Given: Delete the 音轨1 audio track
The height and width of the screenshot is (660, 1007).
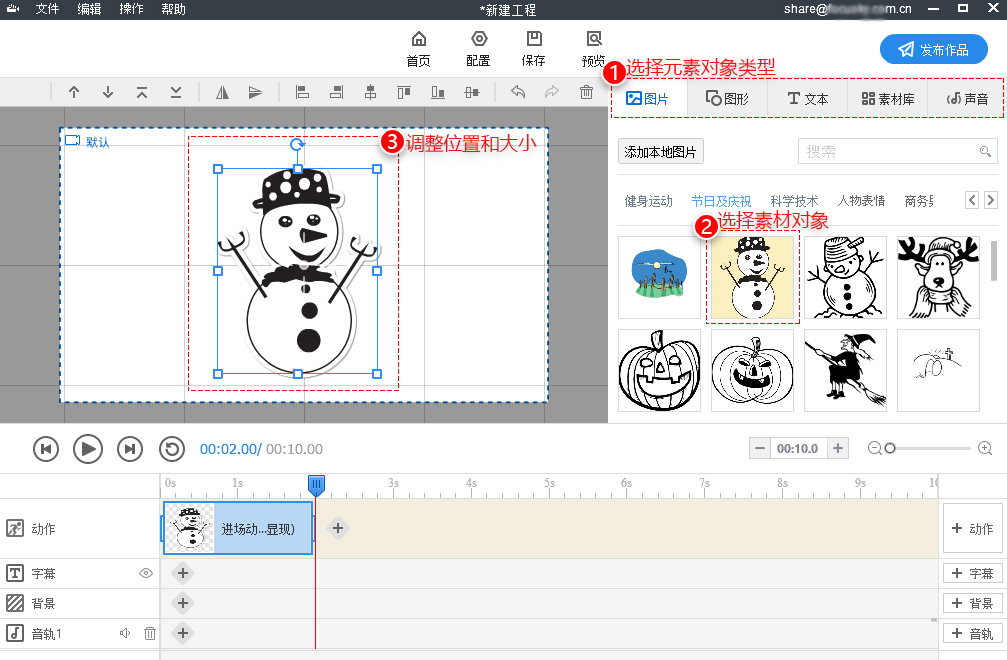Looking at the screenshot, I should click(x=150, y=634).
